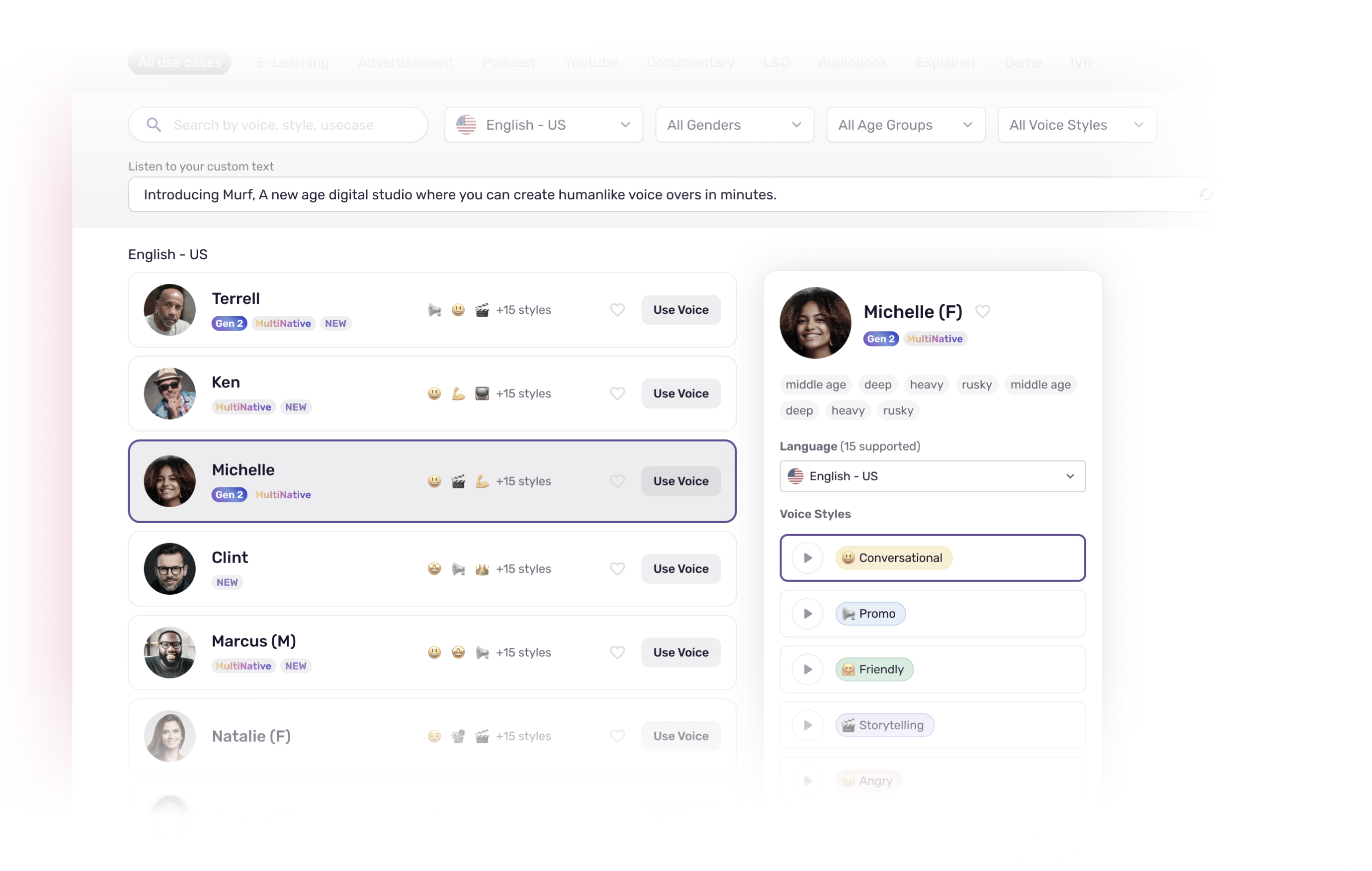Image resolution: width=1372 pixels, height=871 pixels.
Task: Play the Friendly voice style preview
Action: 808,670
